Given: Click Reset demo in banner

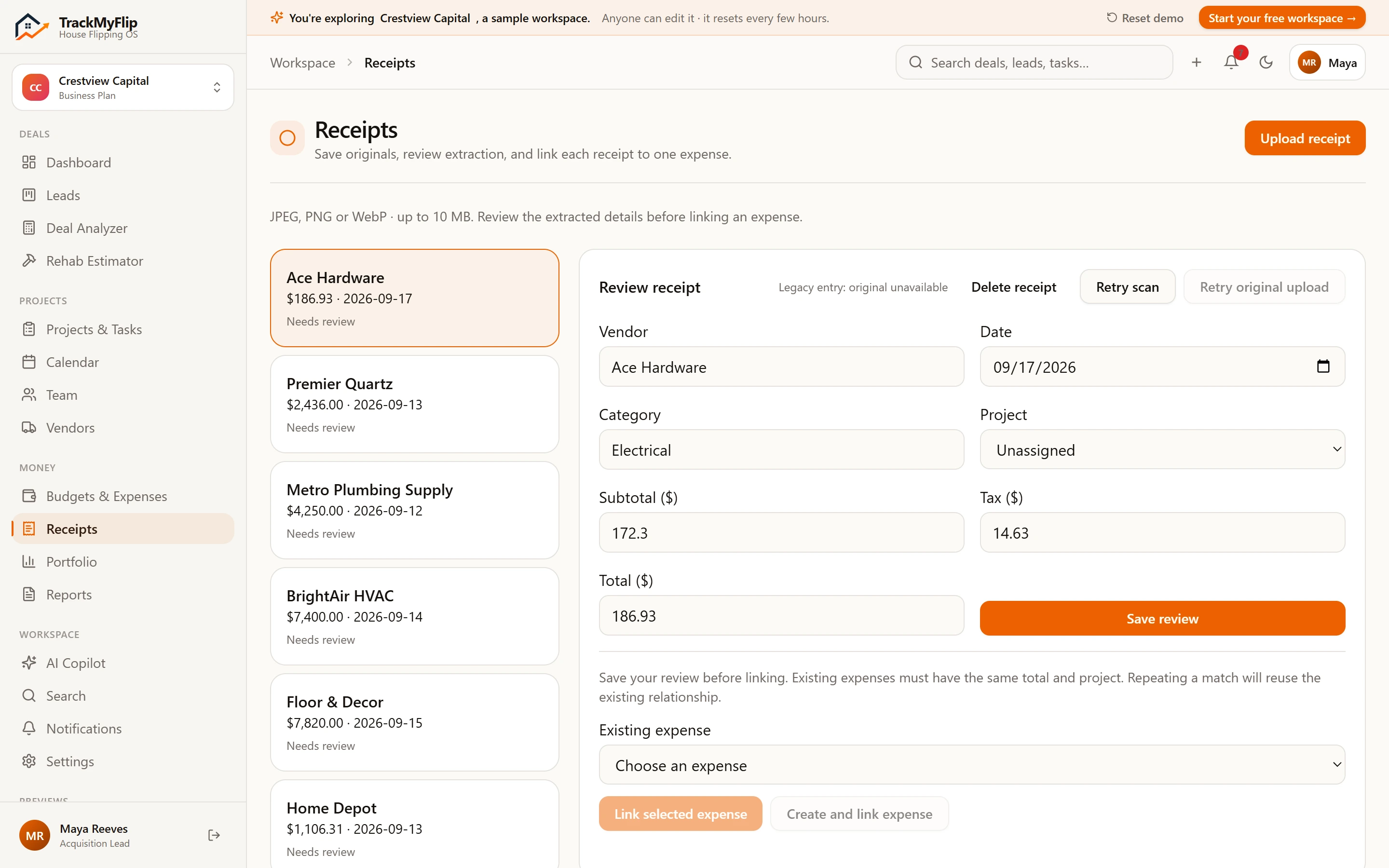Looking at the screenshot, I should (x=1144, y=18).
